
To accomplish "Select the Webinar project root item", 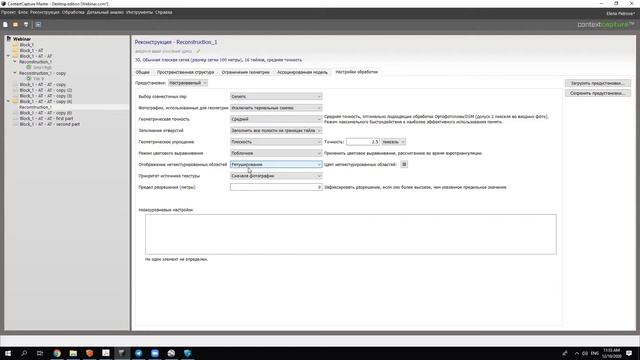I will (x=22, y=39).
